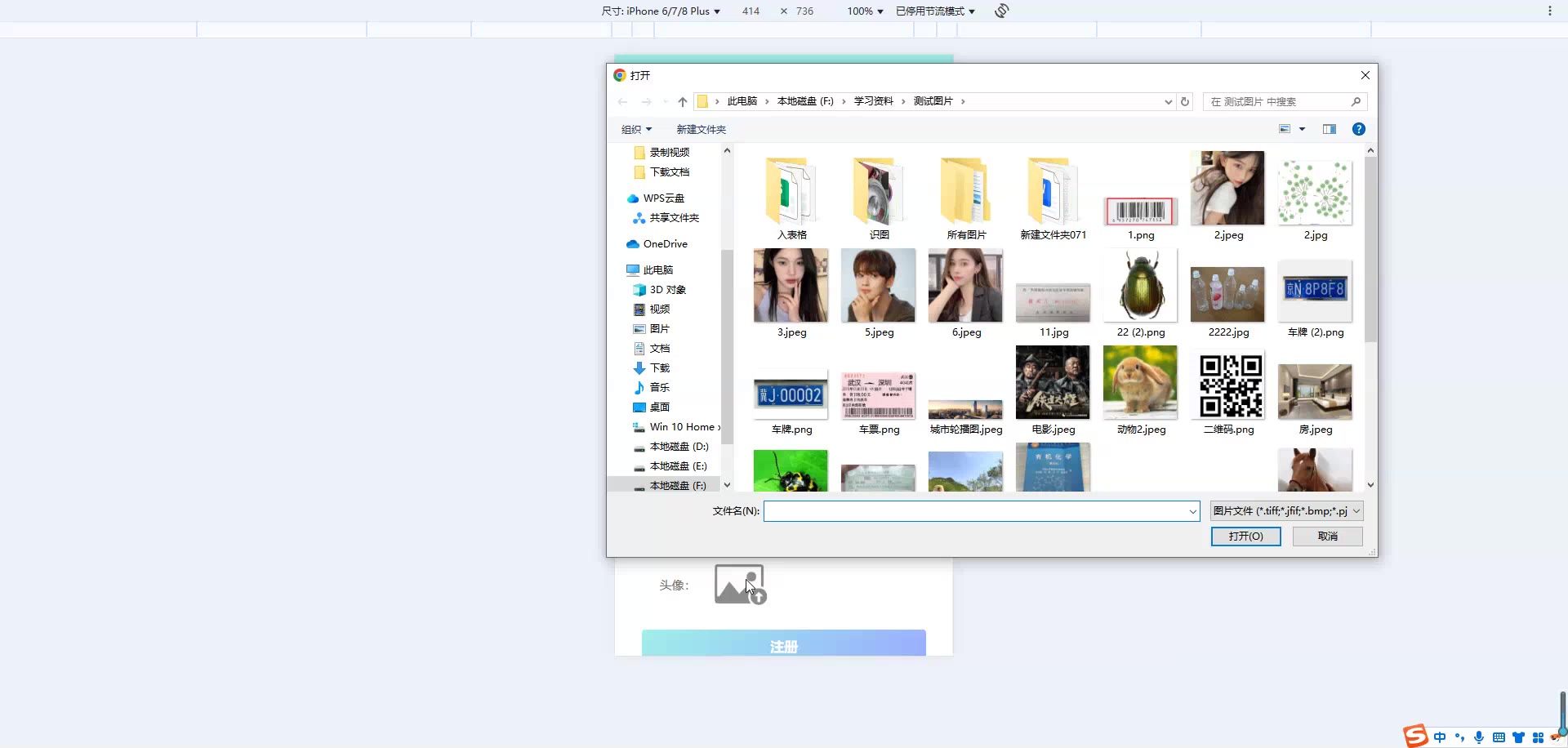Refresh the folder listing
Image resolution: width=1568 pixels, height=748 pixels.
1185,102
